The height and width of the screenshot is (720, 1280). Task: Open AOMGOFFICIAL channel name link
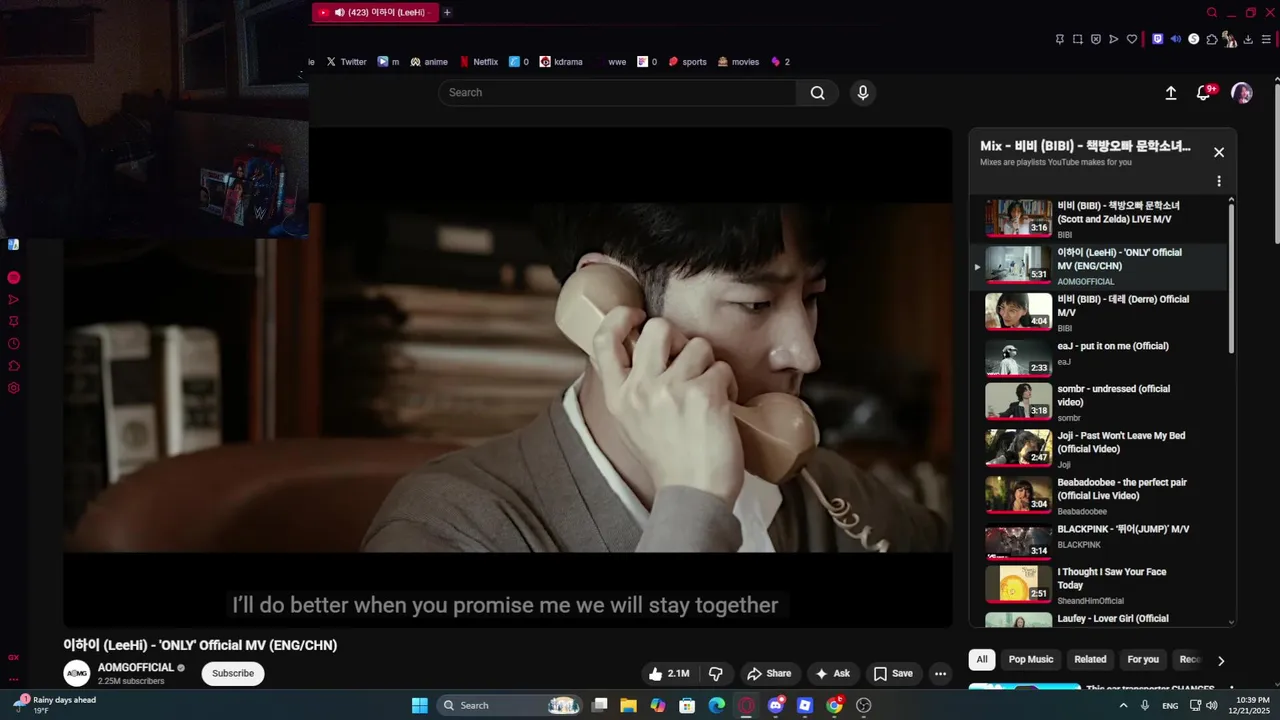tap(136, 667)
